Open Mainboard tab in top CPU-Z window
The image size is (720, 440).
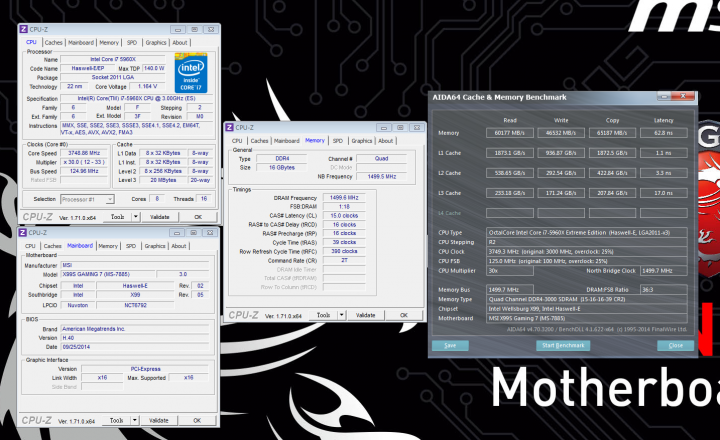point(81,42)
